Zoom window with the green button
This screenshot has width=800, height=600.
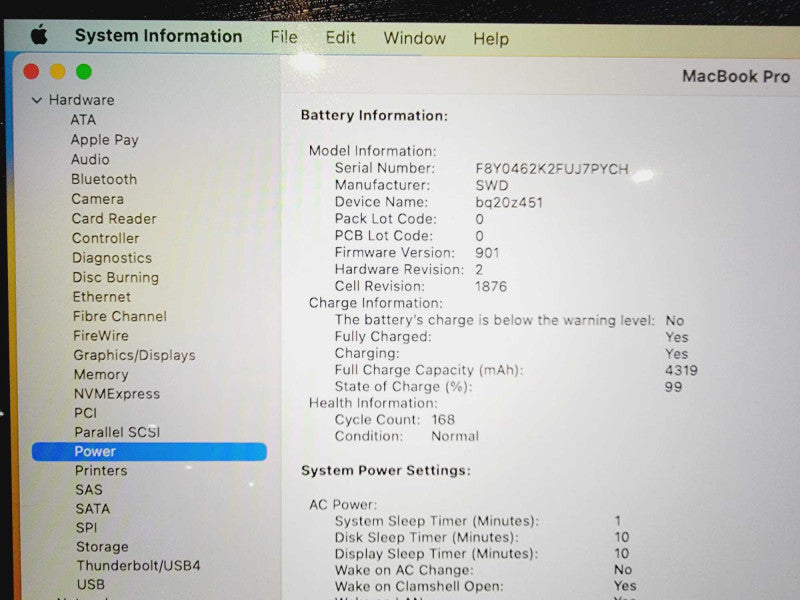(84, 72)
